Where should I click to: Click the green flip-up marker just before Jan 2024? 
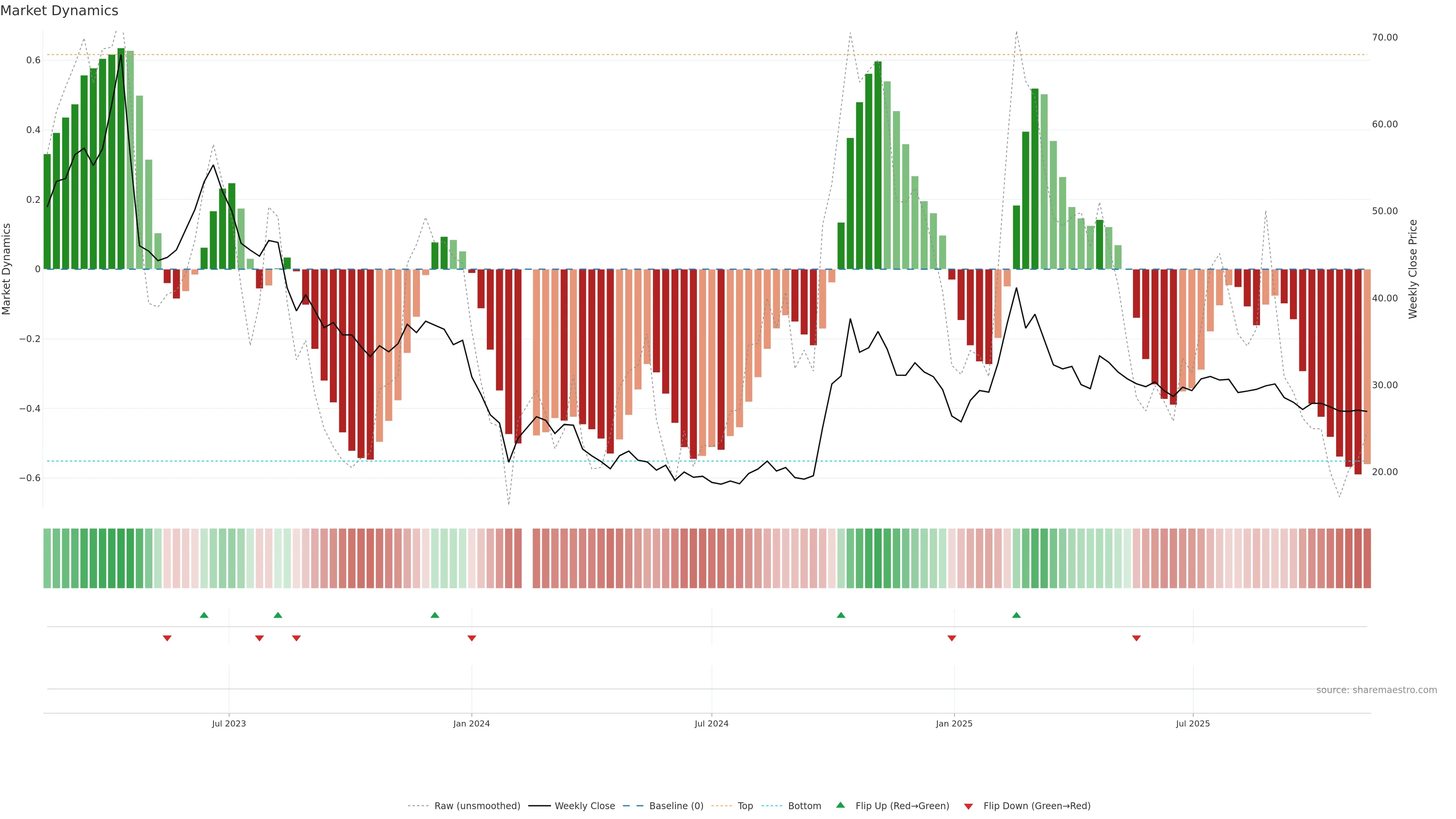pyautogui.click(x=435, y=615)
